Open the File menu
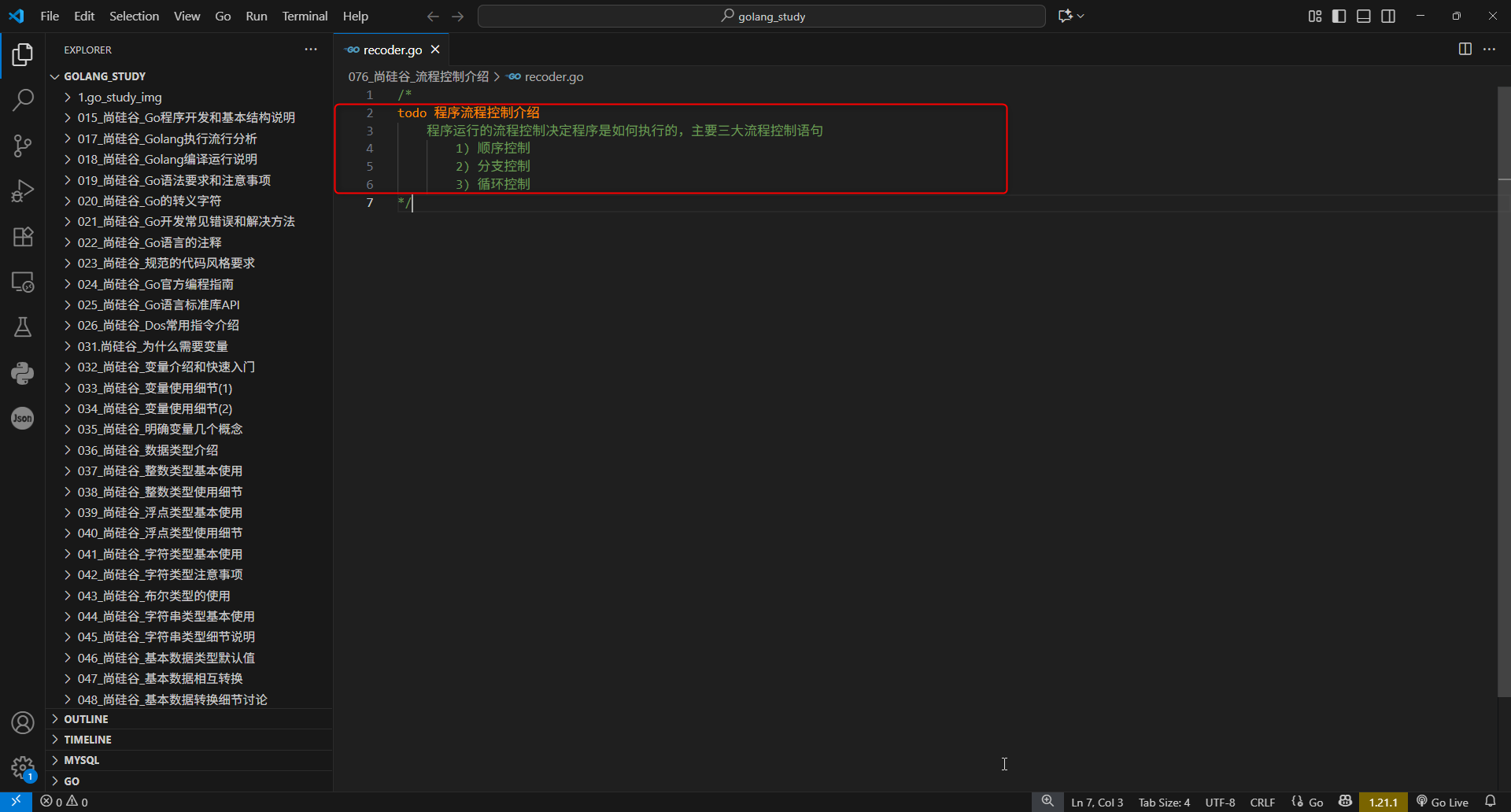Screen dimensions: 1511x812 click(x=50, y=16)
